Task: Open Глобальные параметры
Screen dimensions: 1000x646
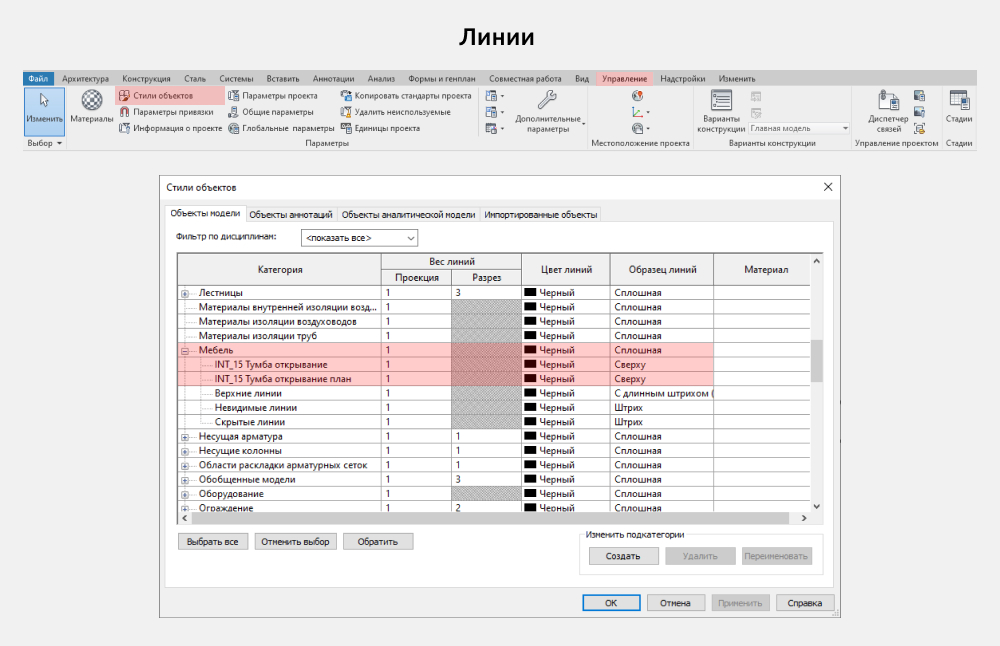Action: [x=281, y=128]
